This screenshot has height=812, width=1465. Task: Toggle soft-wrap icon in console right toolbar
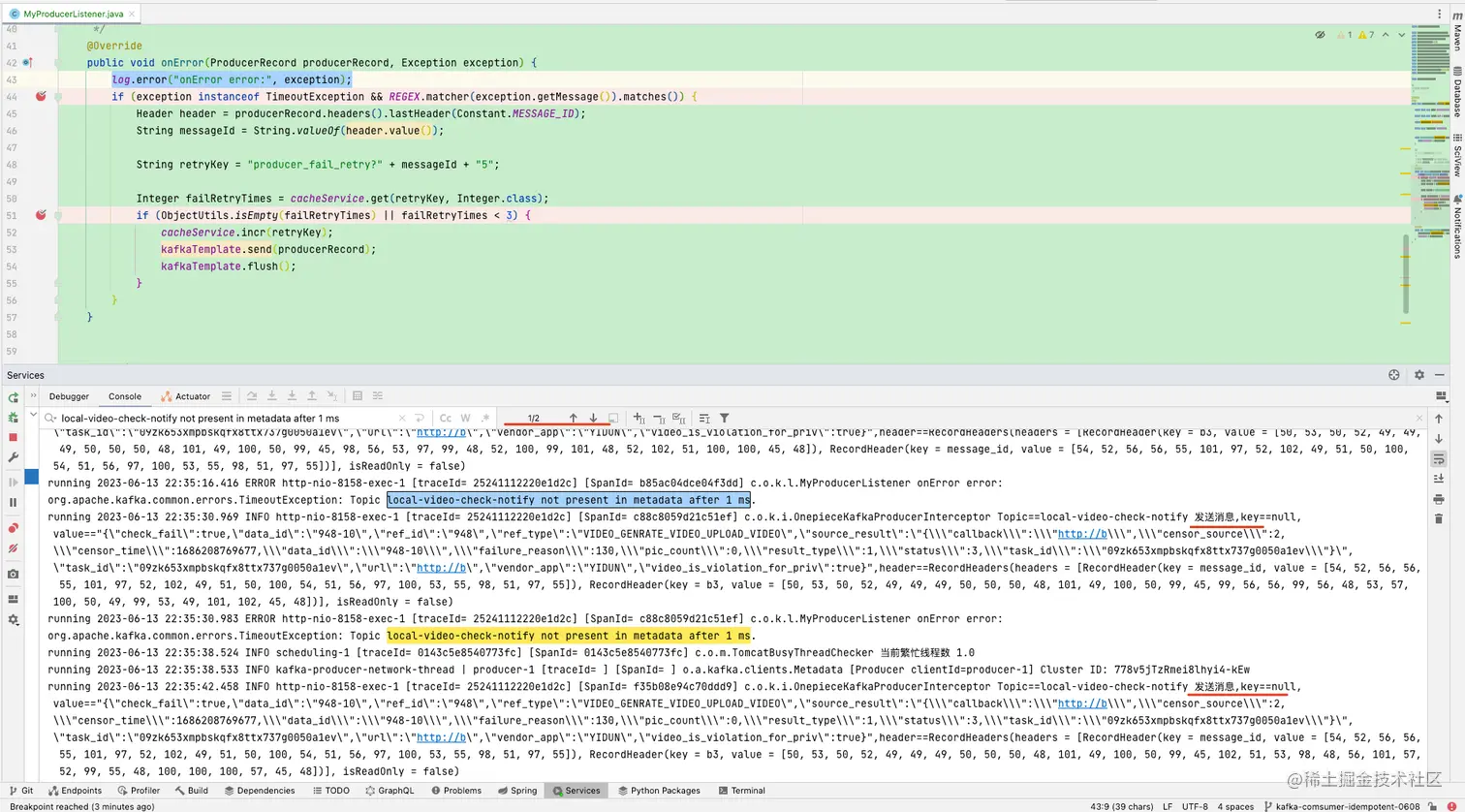[x=1440, y=459]
